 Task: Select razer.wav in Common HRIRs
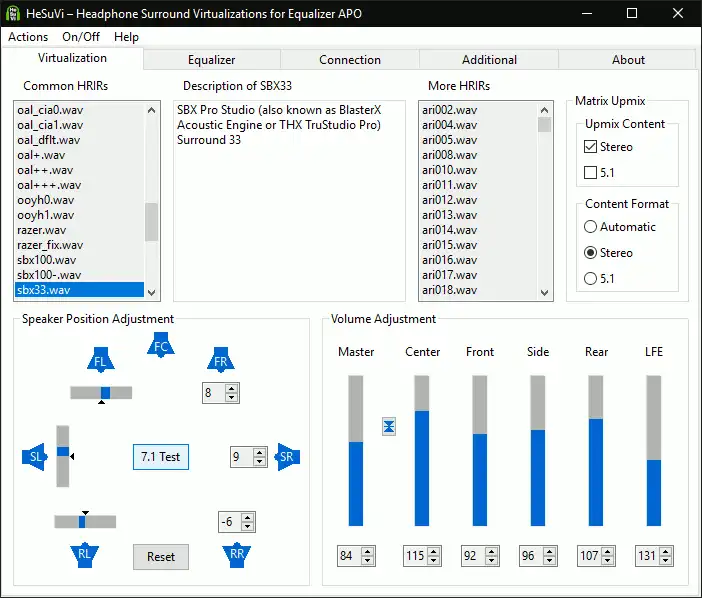pyautogui.click(x=79, y=230)
